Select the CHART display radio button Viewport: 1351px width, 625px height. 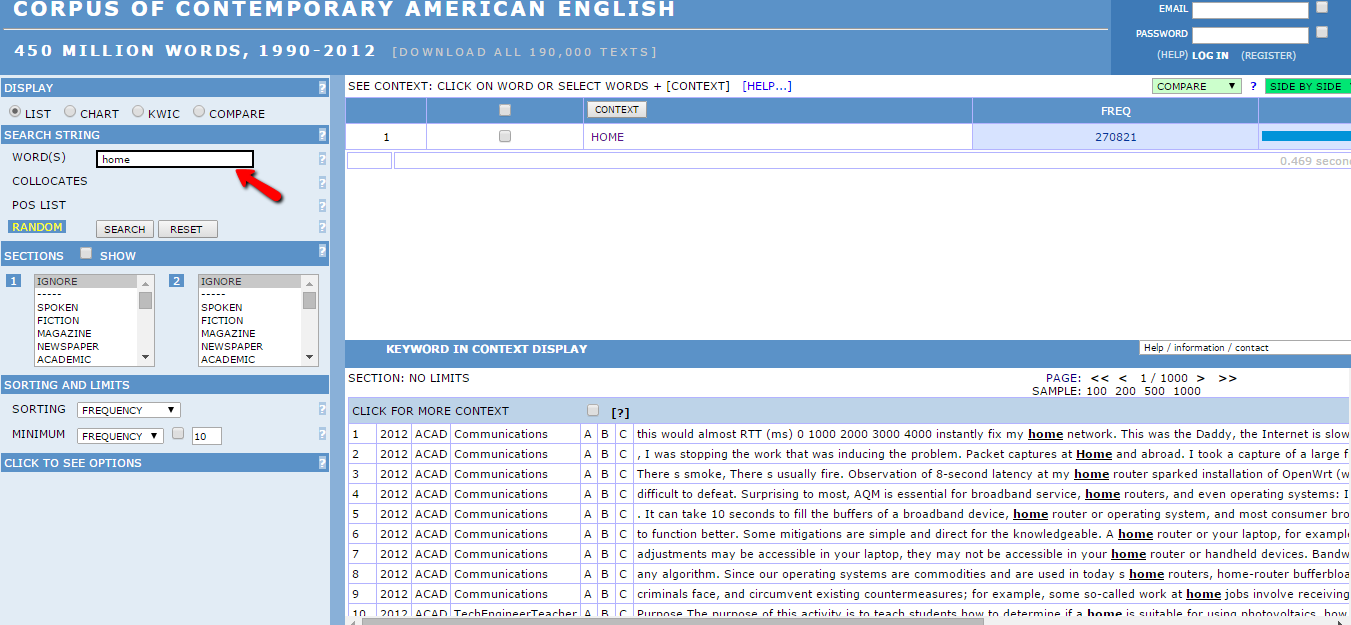(70, 112)
